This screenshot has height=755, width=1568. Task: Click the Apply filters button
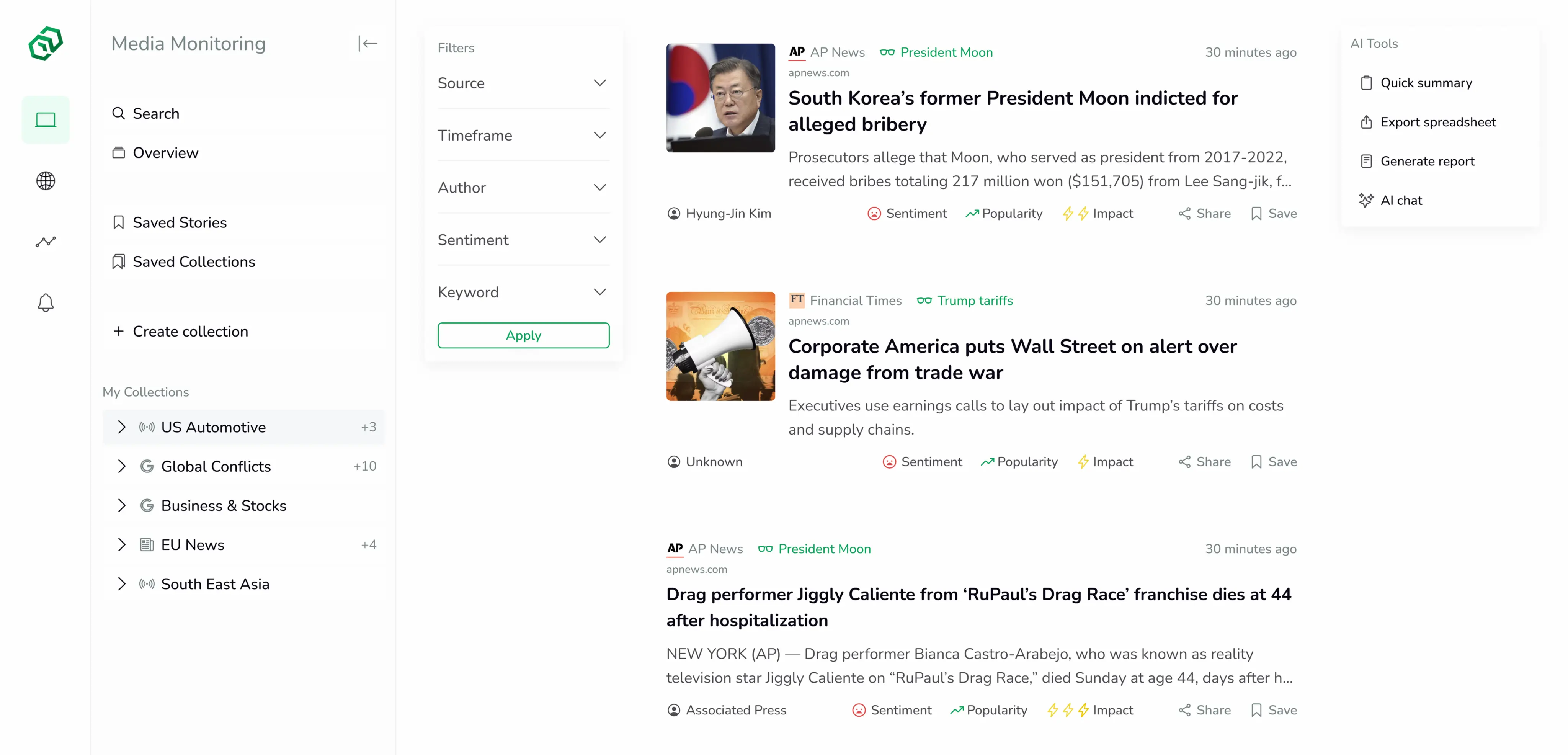pyautogui.click(x=523, y=335)
